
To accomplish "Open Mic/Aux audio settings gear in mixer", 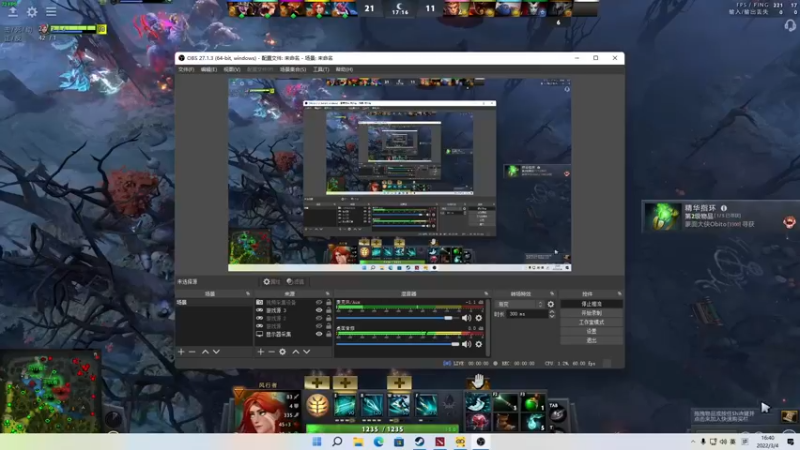I will tap(479, 318).
